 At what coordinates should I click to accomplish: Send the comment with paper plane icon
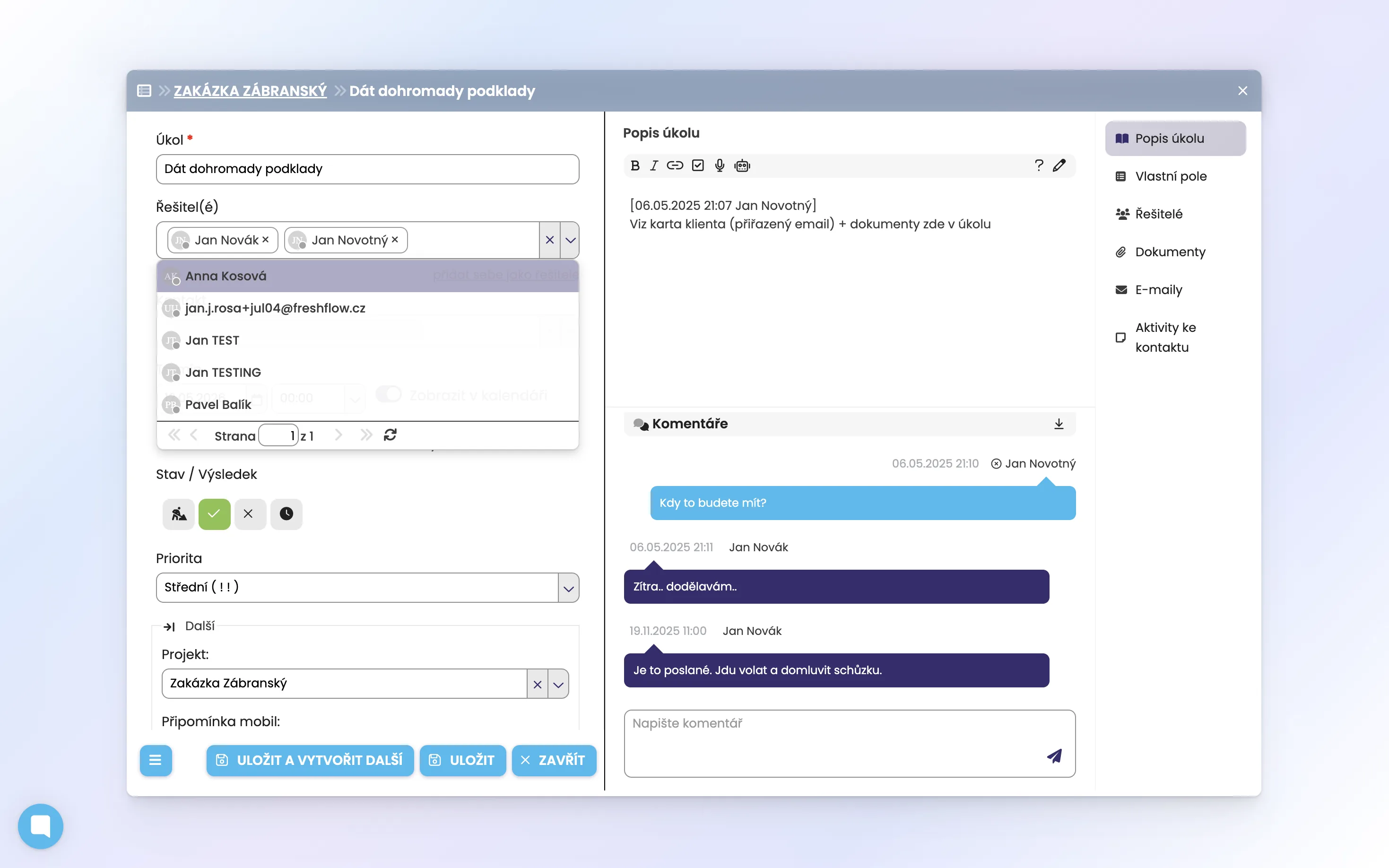[x=1054, y=756]
